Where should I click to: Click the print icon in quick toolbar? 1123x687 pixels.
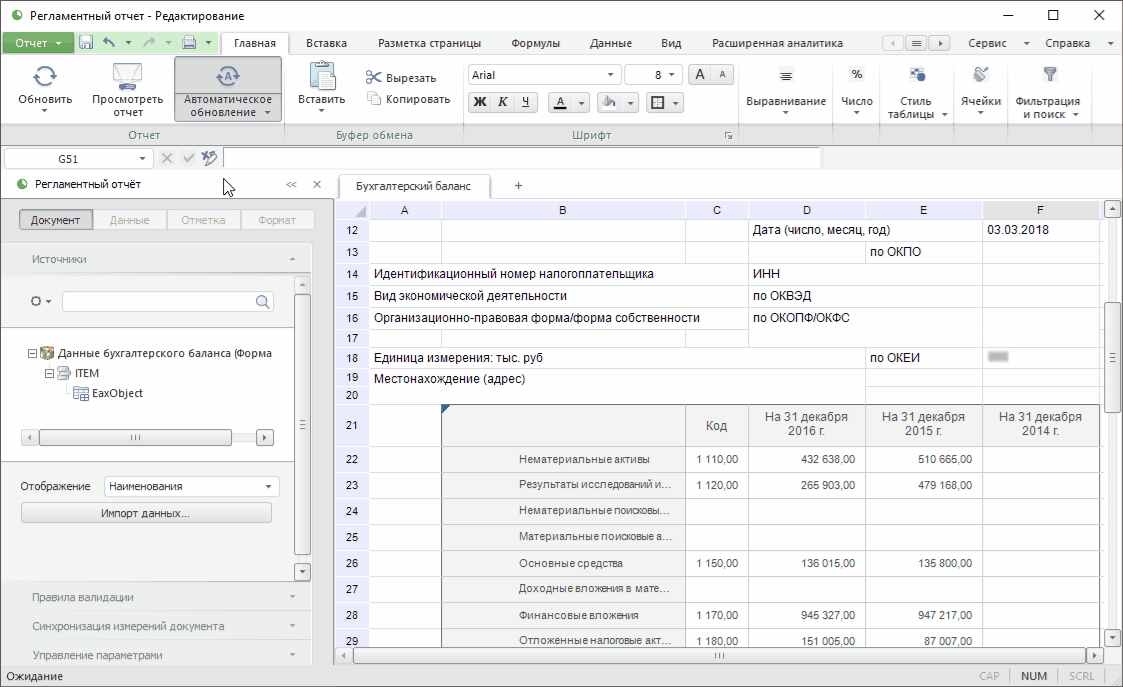pos(189,43)
